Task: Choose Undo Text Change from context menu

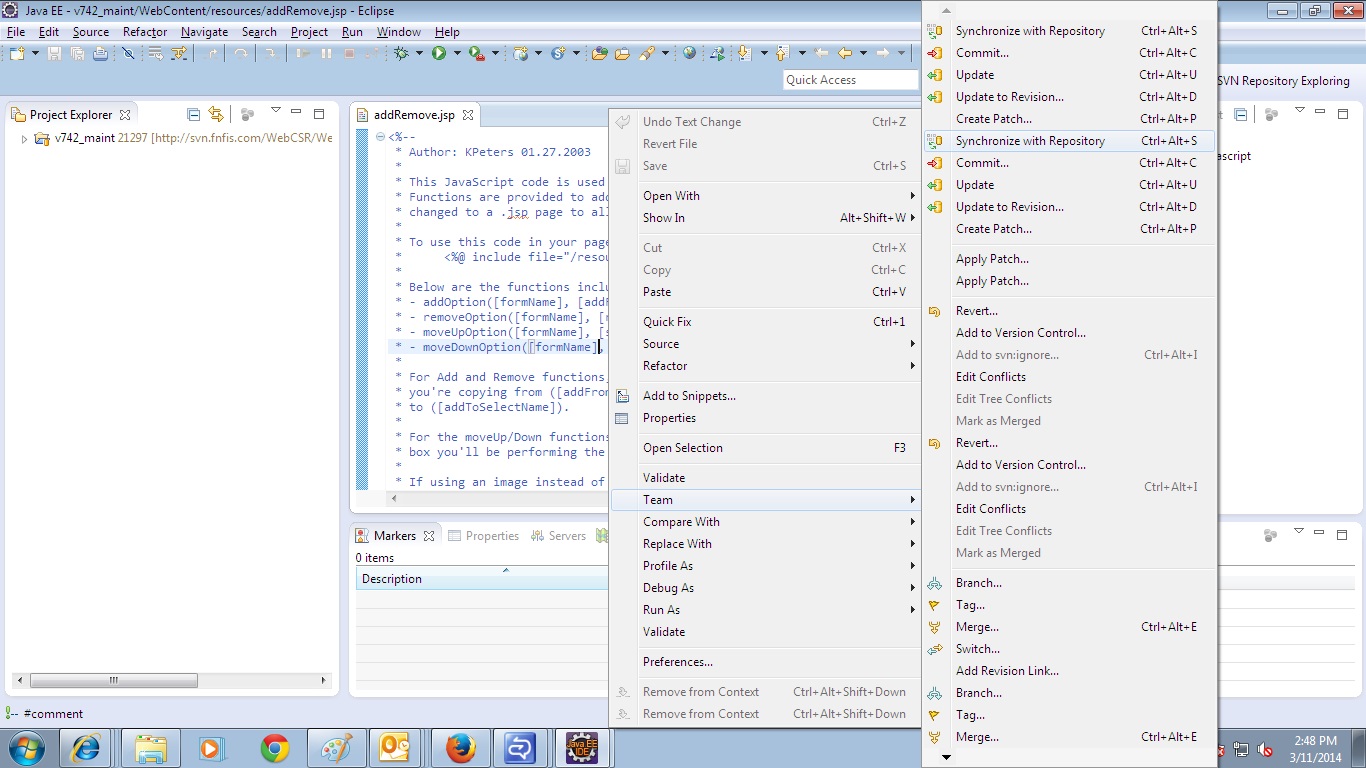Action: point(764,122)
